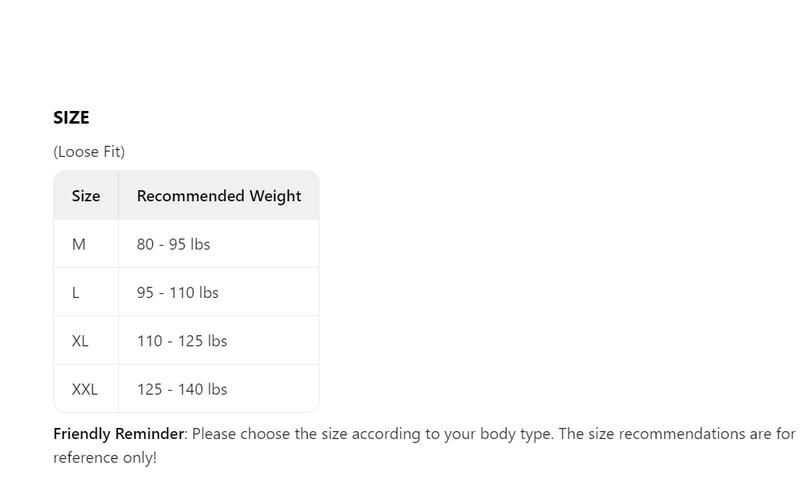Click the Friendly Reminder bold text
This screenshot has width=800, height=485.
click(x=118, y=434)
